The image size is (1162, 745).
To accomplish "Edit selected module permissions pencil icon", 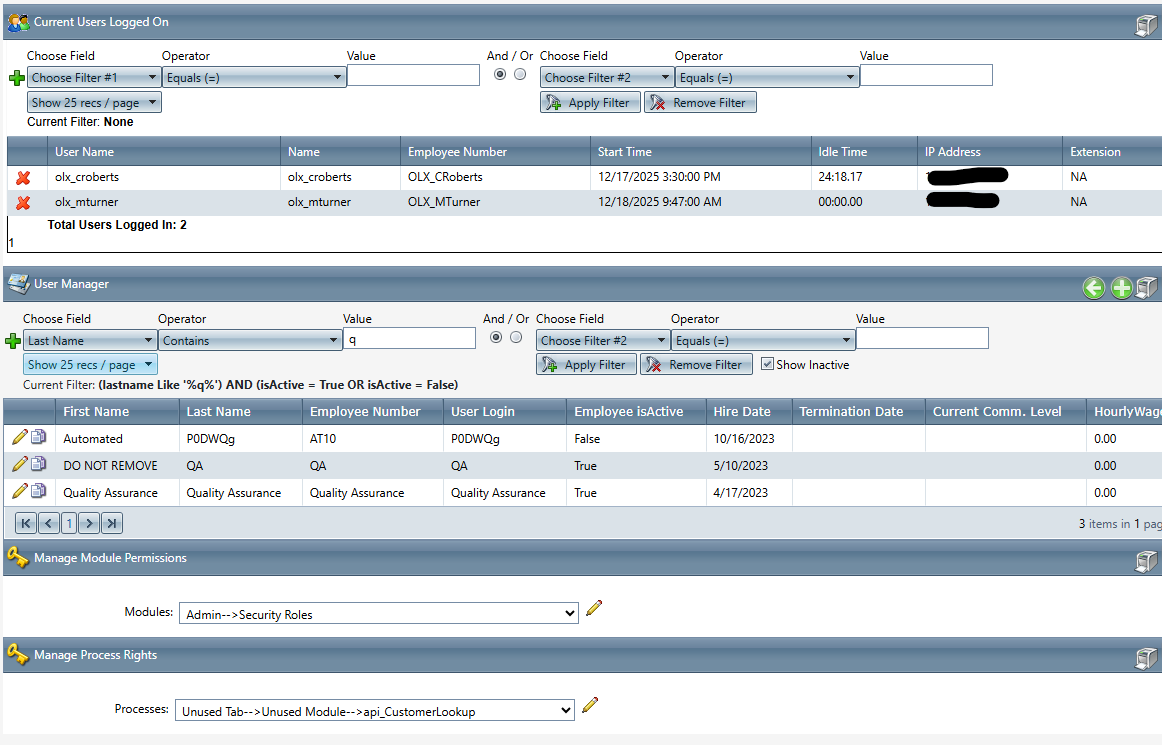I will [594, 608].
